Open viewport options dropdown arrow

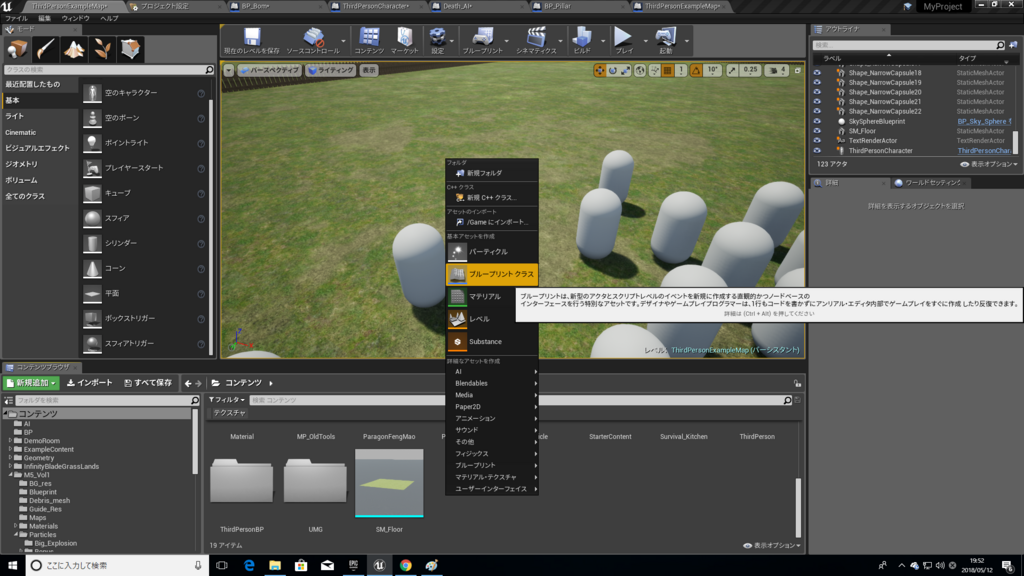(229, 71)
